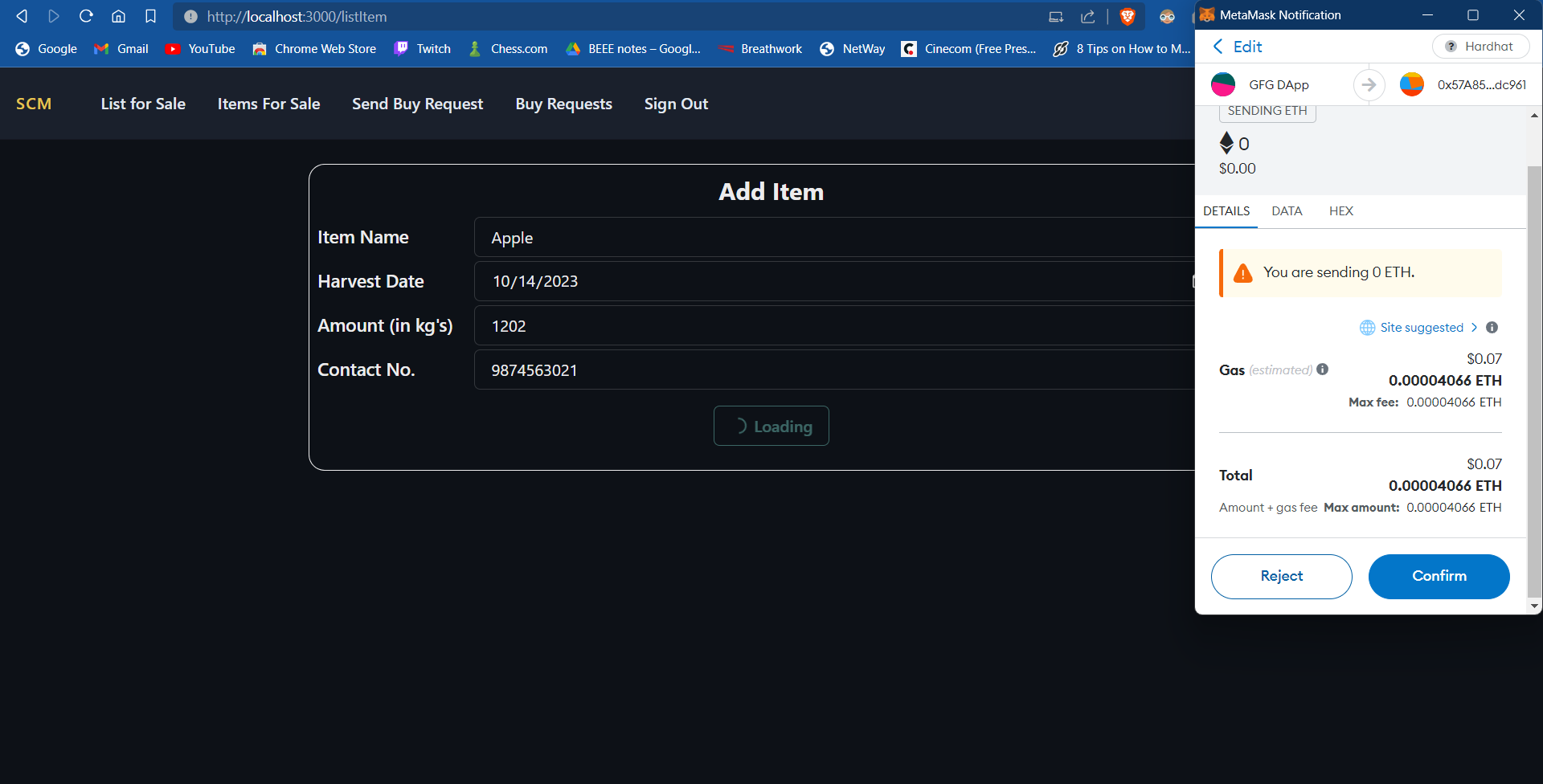Click the recipient address 0x57A85...dc961

pyautogui.click(x=1481, y=84)
